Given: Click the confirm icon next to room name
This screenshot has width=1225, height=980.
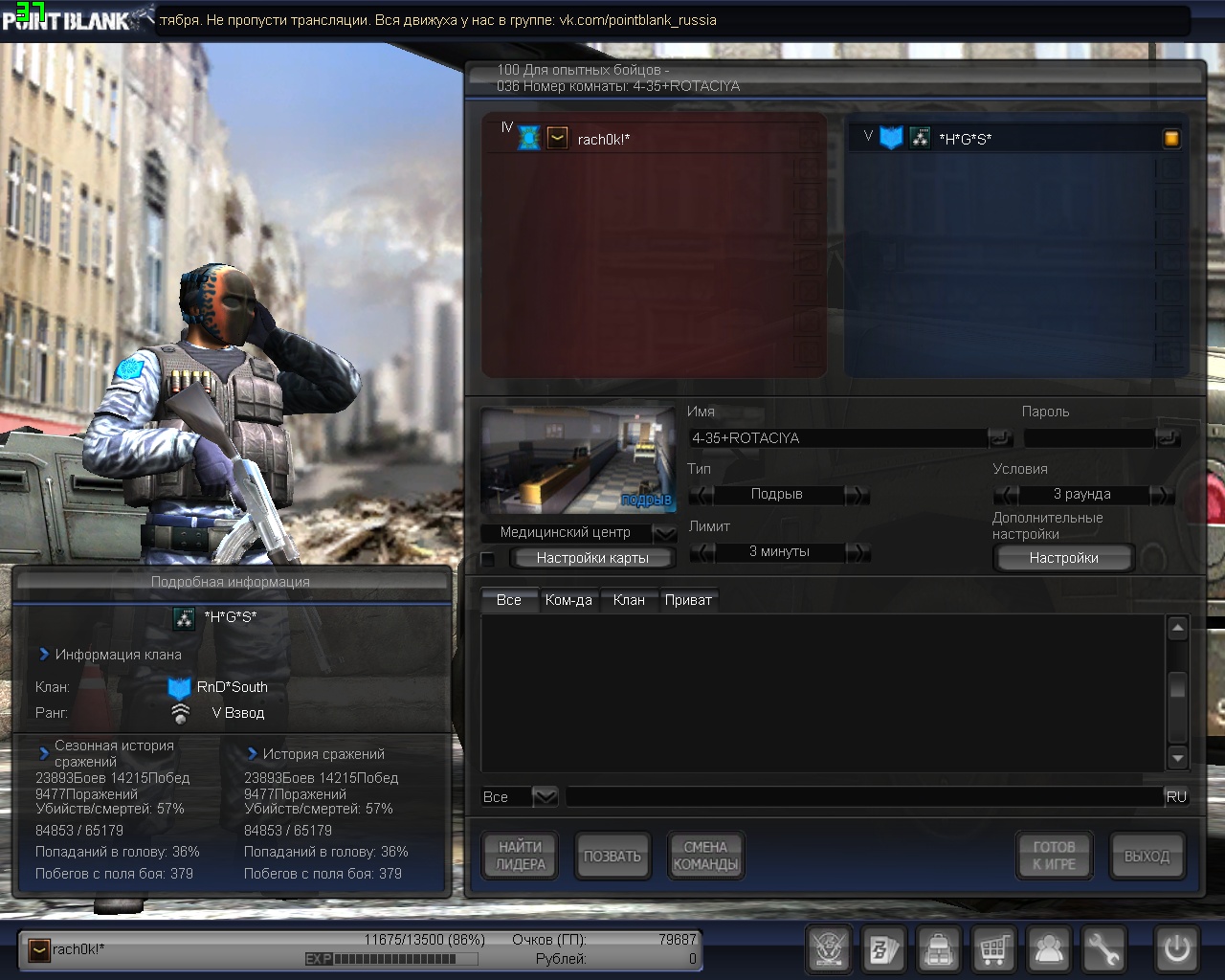Looking at the screenshot, I should tap(1000, 438).
